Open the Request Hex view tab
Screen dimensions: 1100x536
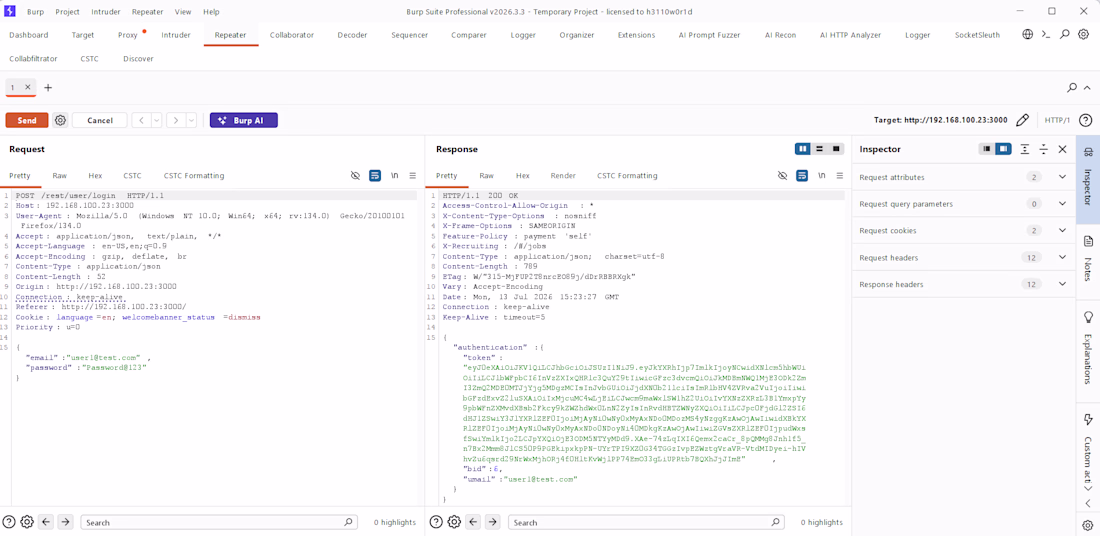95,175
